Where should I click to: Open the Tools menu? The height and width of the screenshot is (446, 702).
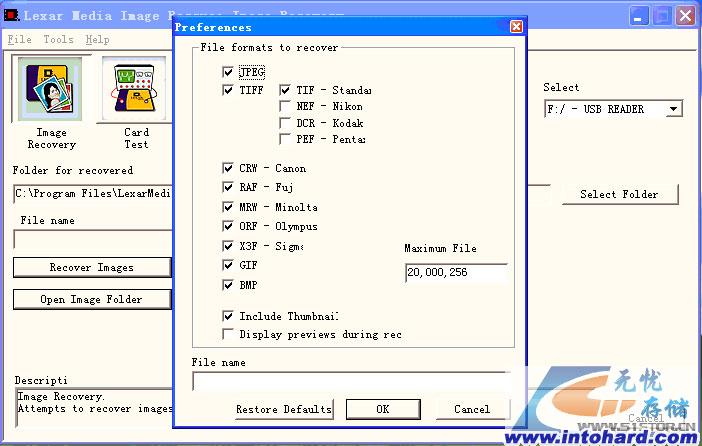click(59, 39)
